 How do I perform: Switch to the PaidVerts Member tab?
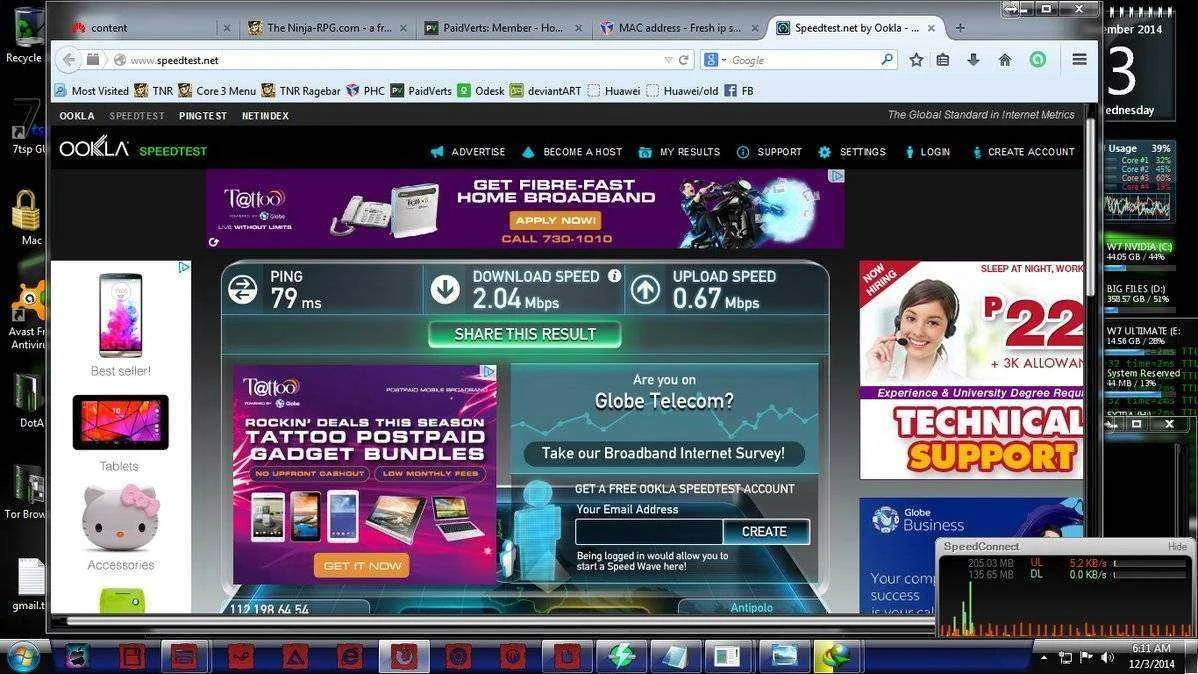pyautogui.click(x=503, y=28)
